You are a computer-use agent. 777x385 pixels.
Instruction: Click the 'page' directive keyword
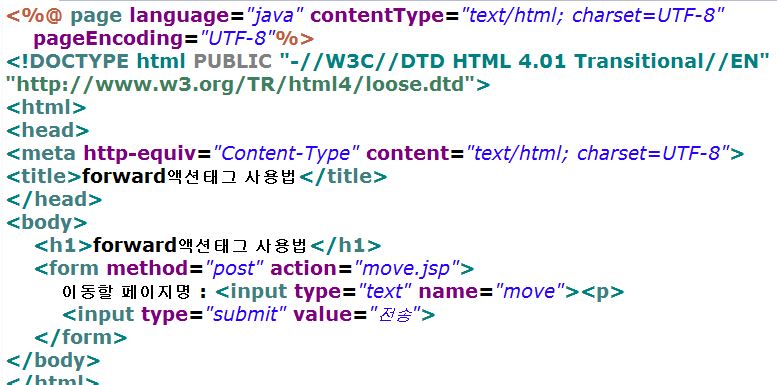click(96, 17)
